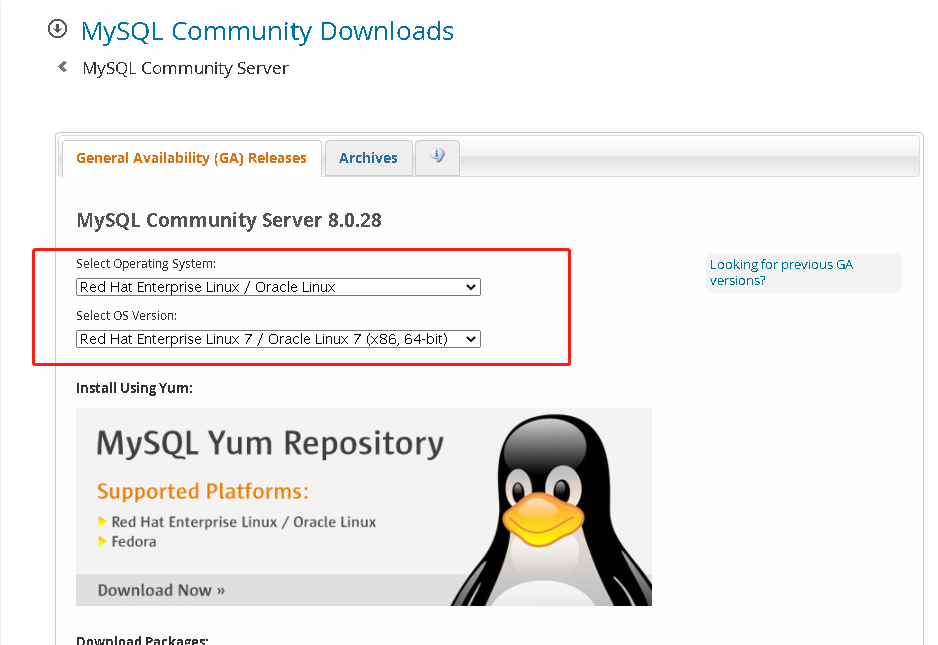Go back to the MySQL Community Server link
Screen dimensions: 938x645
click(x=185, y=68)
